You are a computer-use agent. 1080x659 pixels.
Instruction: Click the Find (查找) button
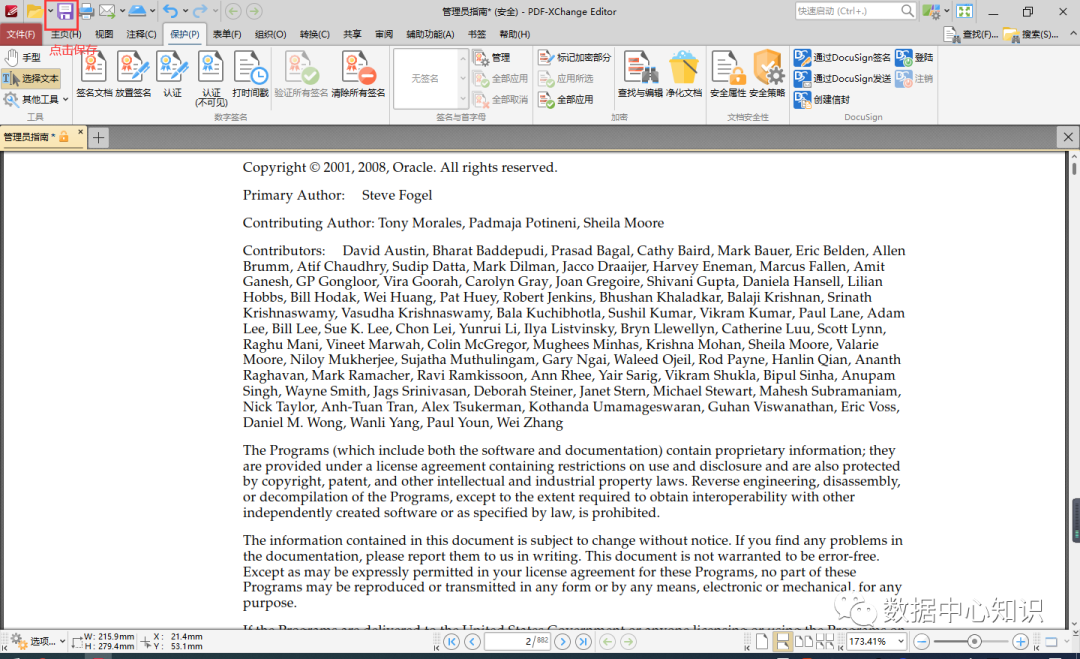point(970,34)
